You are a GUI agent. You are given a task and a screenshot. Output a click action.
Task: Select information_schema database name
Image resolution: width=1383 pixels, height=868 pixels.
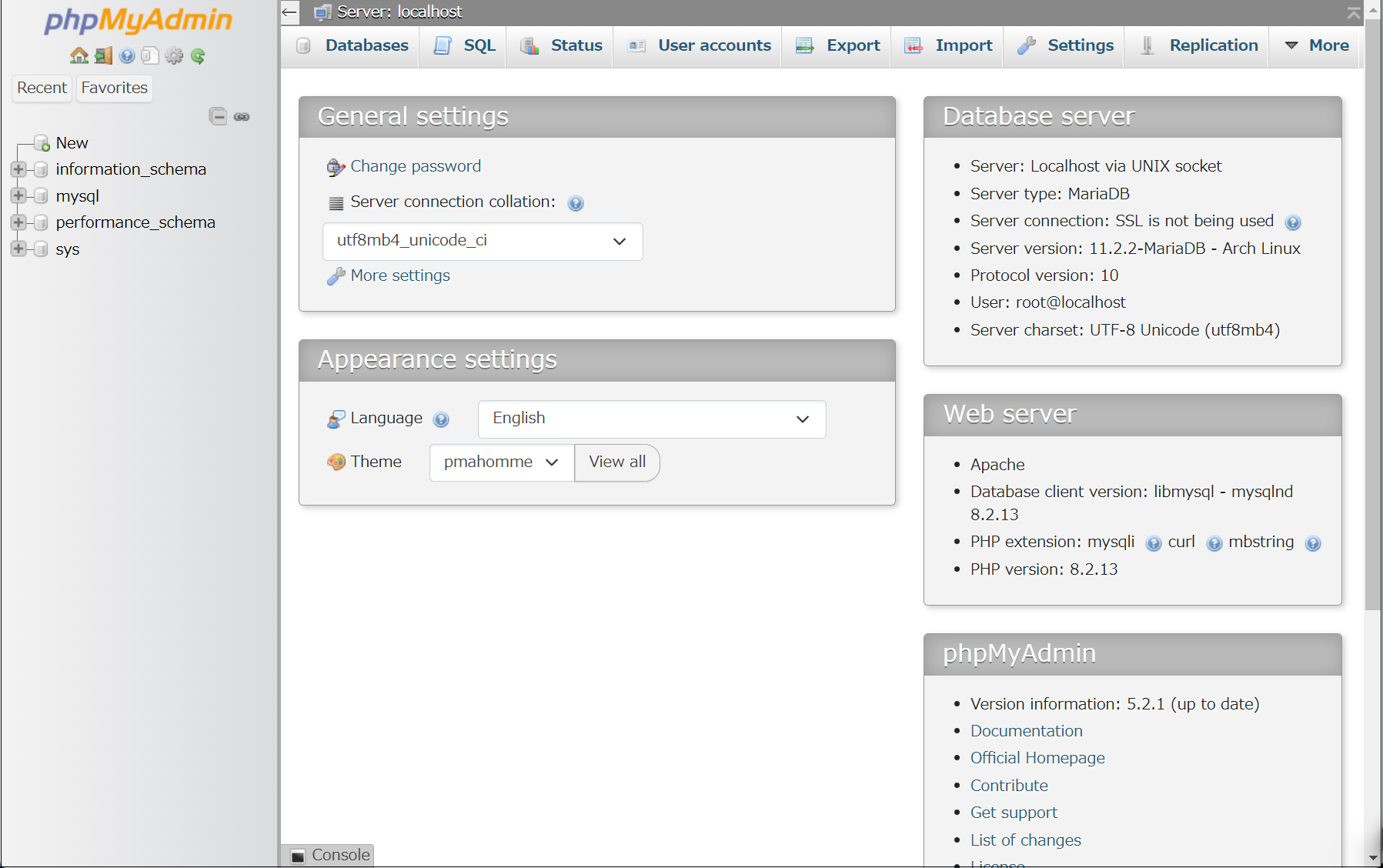pyautogui.click(x=131, y=169)
